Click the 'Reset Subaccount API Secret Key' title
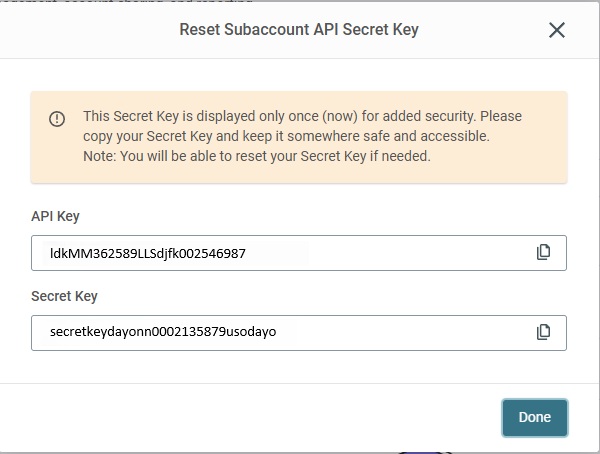 tap(298, 30)
